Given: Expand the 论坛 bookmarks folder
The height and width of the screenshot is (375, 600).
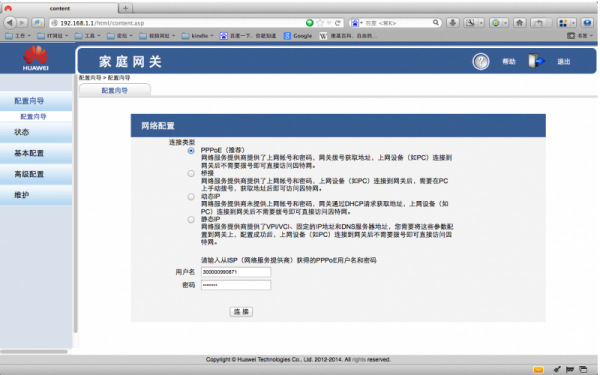Looking at the screenshot, I should 120,36.
